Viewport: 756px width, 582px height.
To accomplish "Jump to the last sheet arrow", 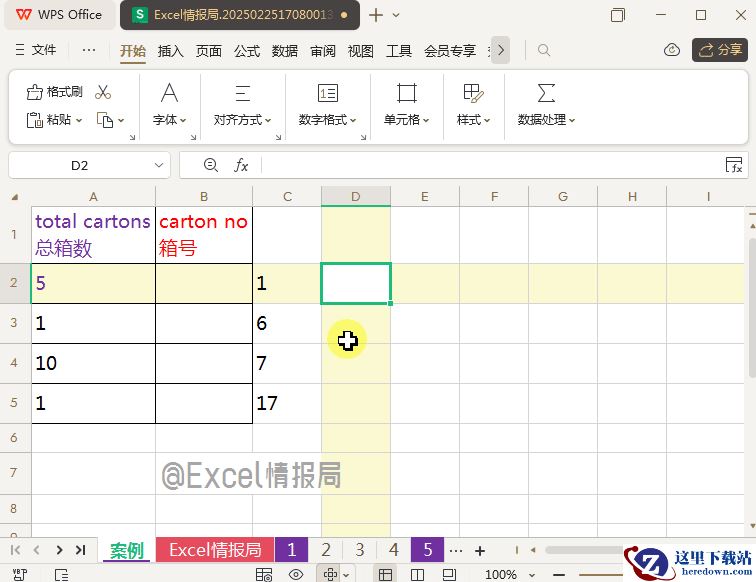I will point(81,550).
